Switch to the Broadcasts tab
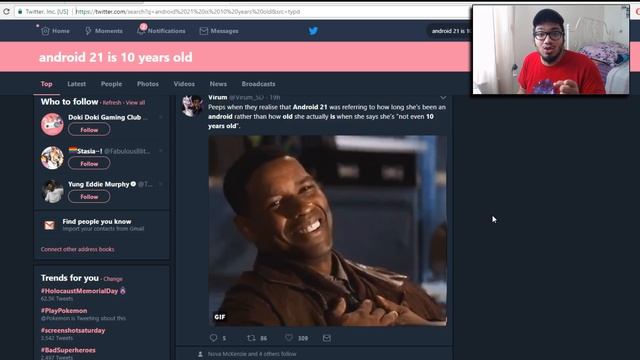 (x=258, y=84)
